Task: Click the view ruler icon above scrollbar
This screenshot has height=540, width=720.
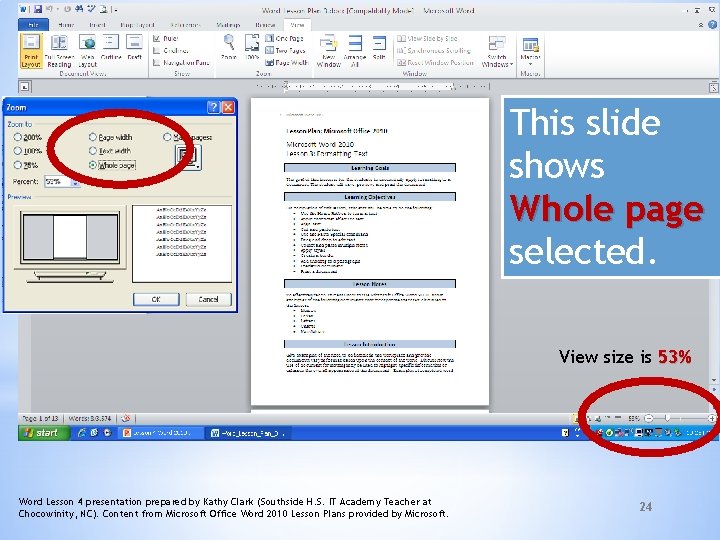Action: pyautogui.click(x=714, y=86)
